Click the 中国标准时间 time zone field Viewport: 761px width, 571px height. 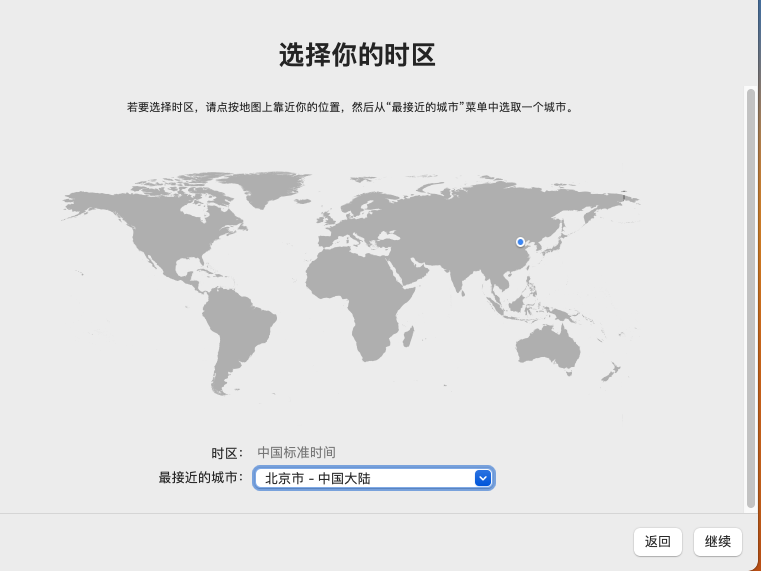click(297, 453)
